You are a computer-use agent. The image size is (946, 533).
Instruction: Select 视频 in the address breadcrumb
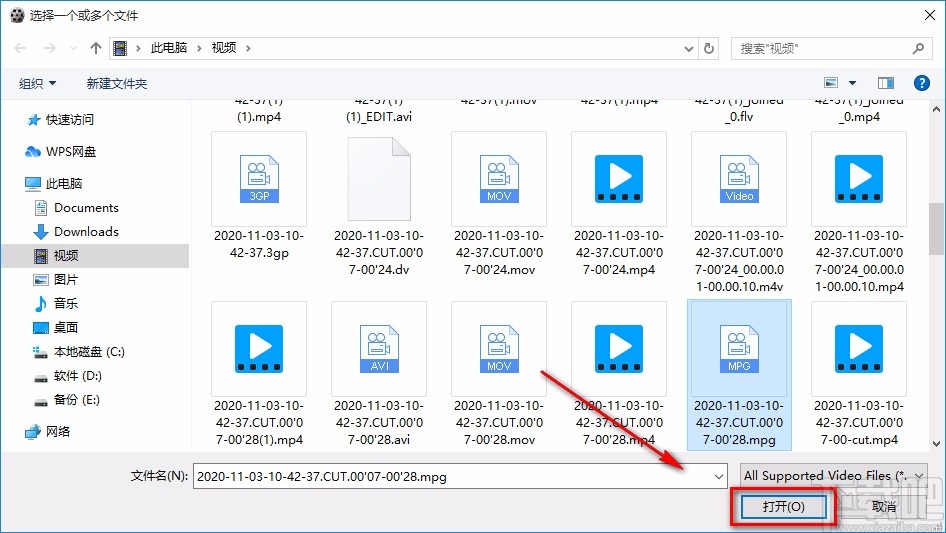pos(224,48)
